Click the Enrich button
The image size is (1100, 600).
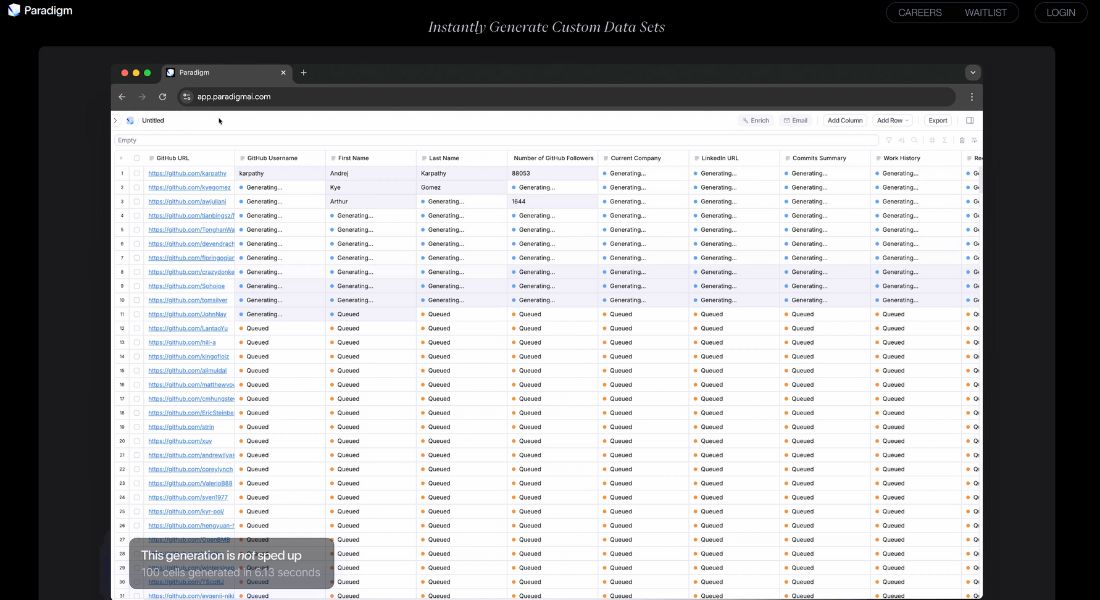coord(756,121)
